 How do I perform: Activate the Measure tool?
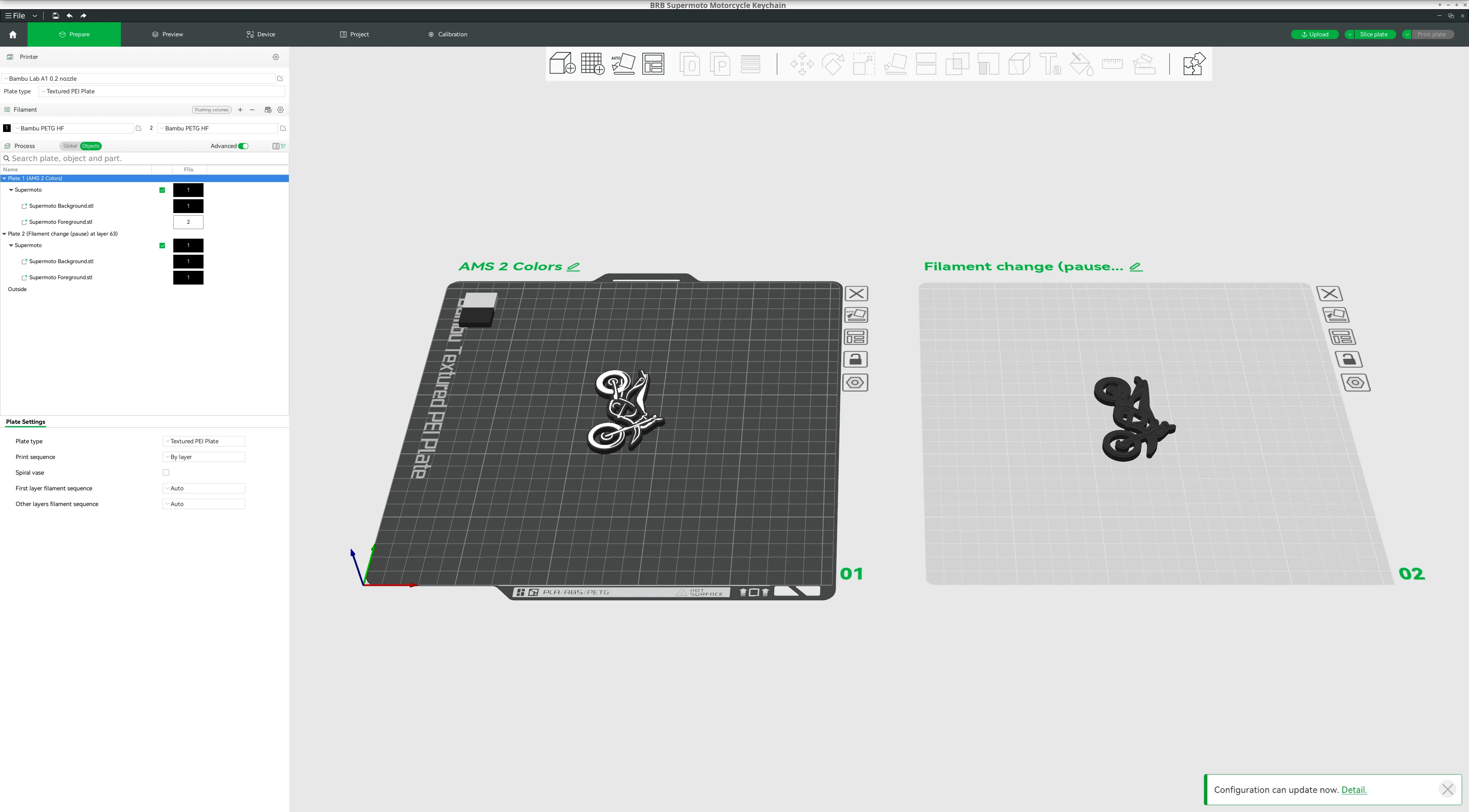click(x=1112, y=64)
